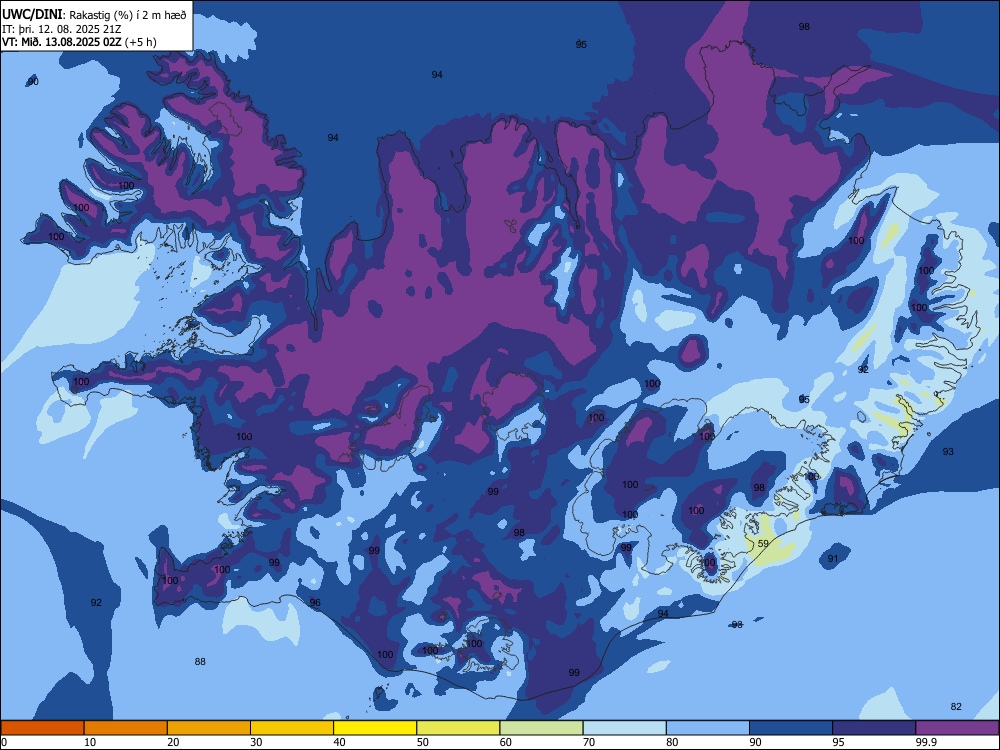
Task: Click the dark orange 0–10 legend swatch
Action: click(42, 728)
